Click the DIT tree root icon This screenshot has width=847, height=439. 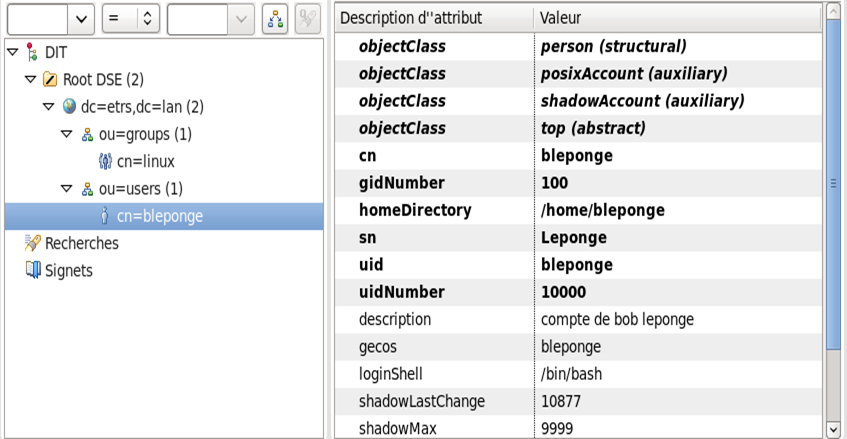click(x=30, y=52)
